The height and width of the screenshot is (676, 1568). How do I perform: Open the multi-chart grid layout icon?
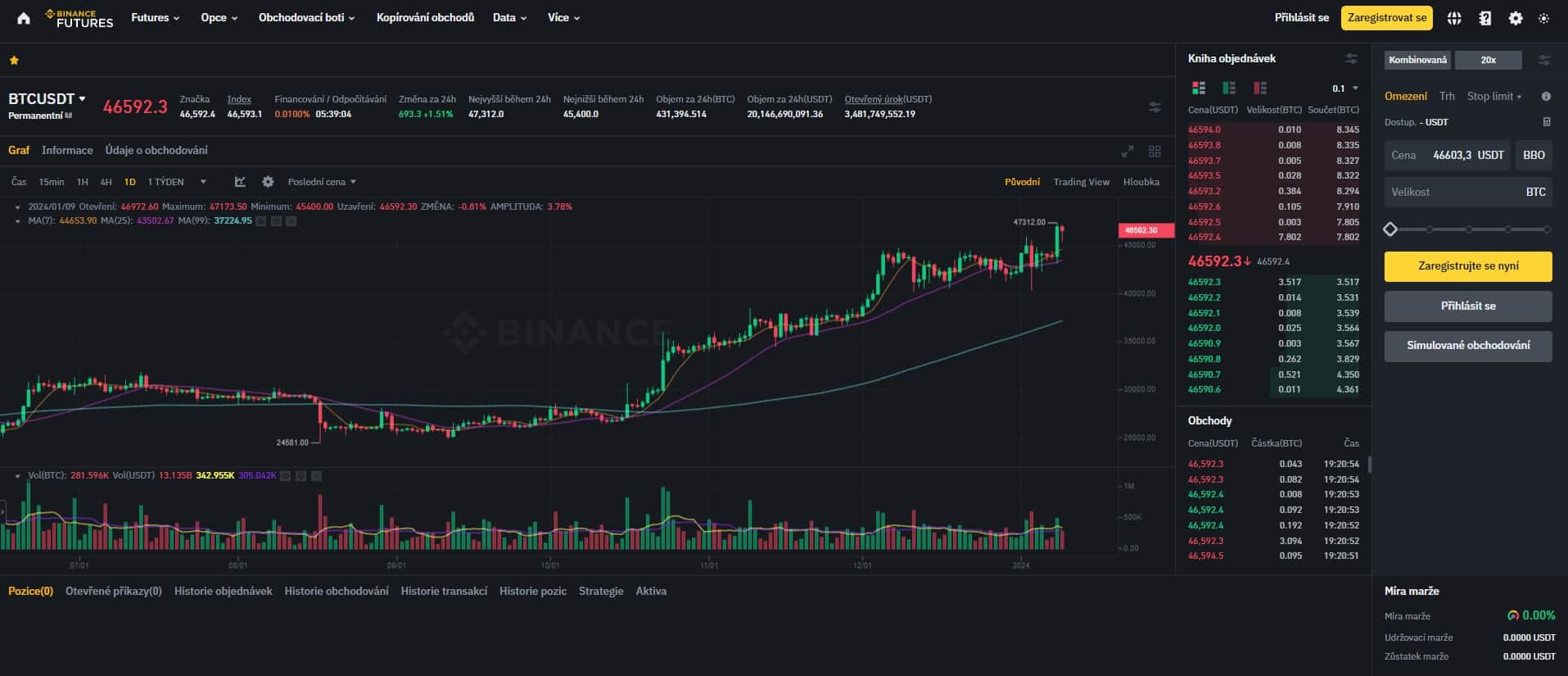(1155, 151)
